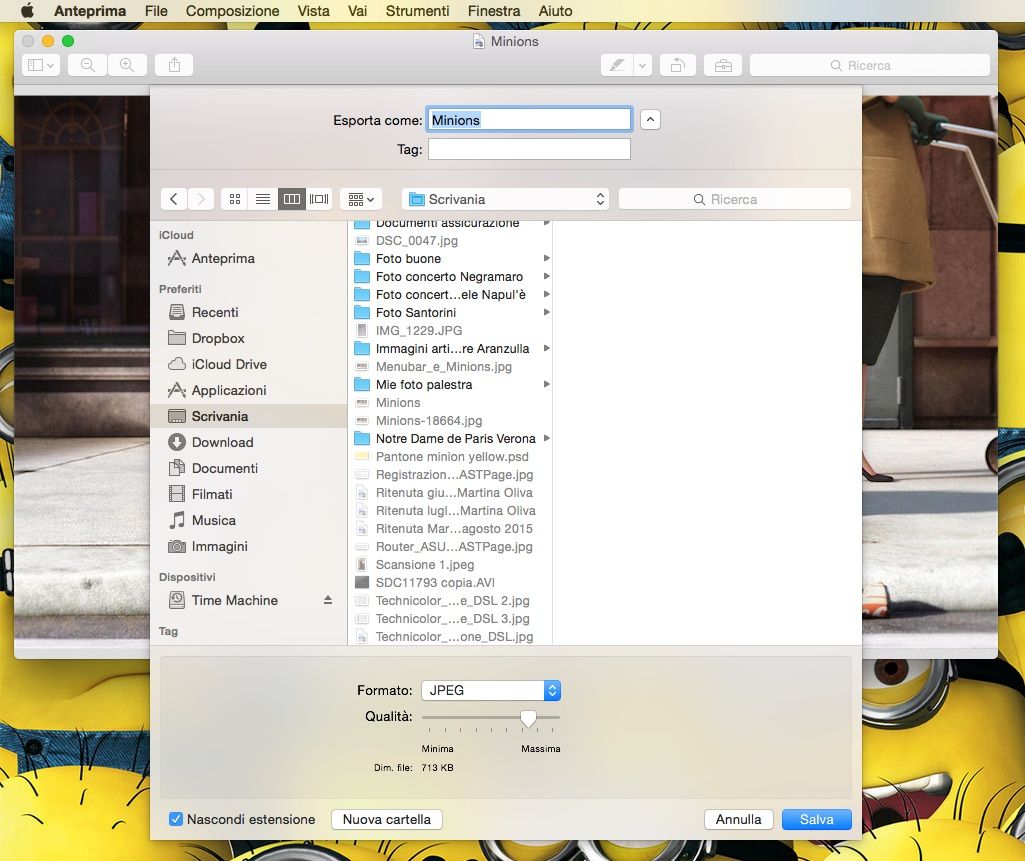
Task: Toggle the Nascondi estensione checkbox
Action: point(176,819)
